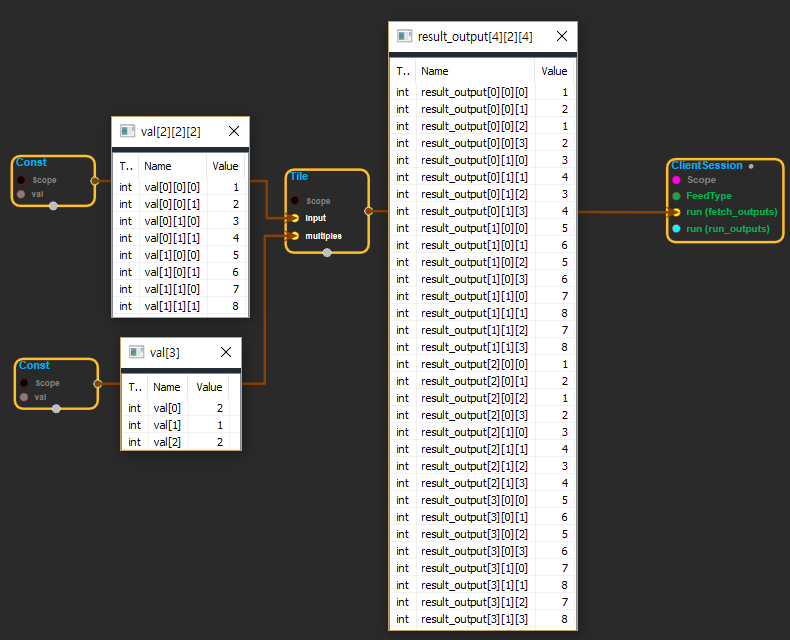
Task: Click the Tile node input pin
Action: tap(294, 217)
